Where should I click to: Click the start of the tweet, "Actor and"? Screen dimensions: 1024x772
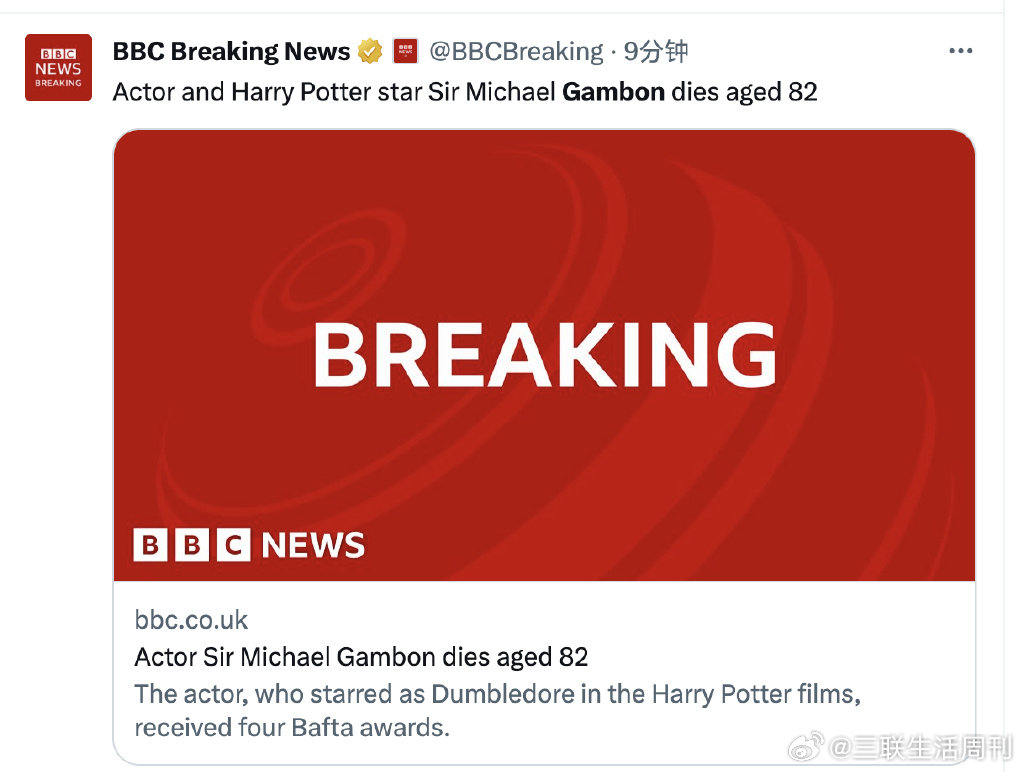point(168,92)
